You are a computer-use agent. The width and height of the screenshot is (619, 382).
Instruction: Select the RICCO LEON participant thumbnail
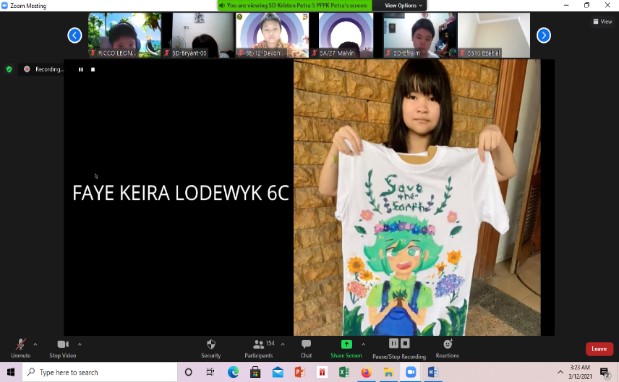[x=124, y=35]
